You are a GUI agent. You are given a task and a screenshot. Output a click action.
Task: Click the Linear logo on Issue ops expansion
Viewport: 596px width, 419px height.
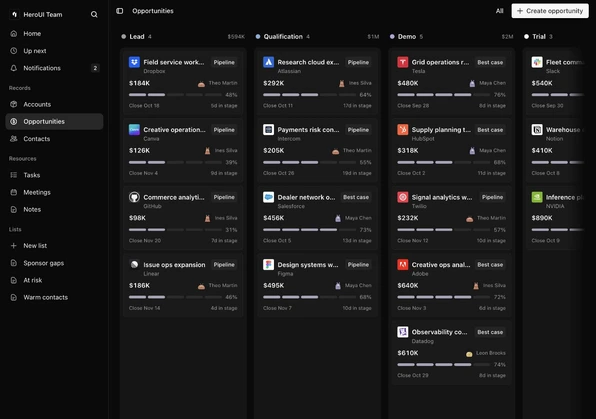pos(134,265)
